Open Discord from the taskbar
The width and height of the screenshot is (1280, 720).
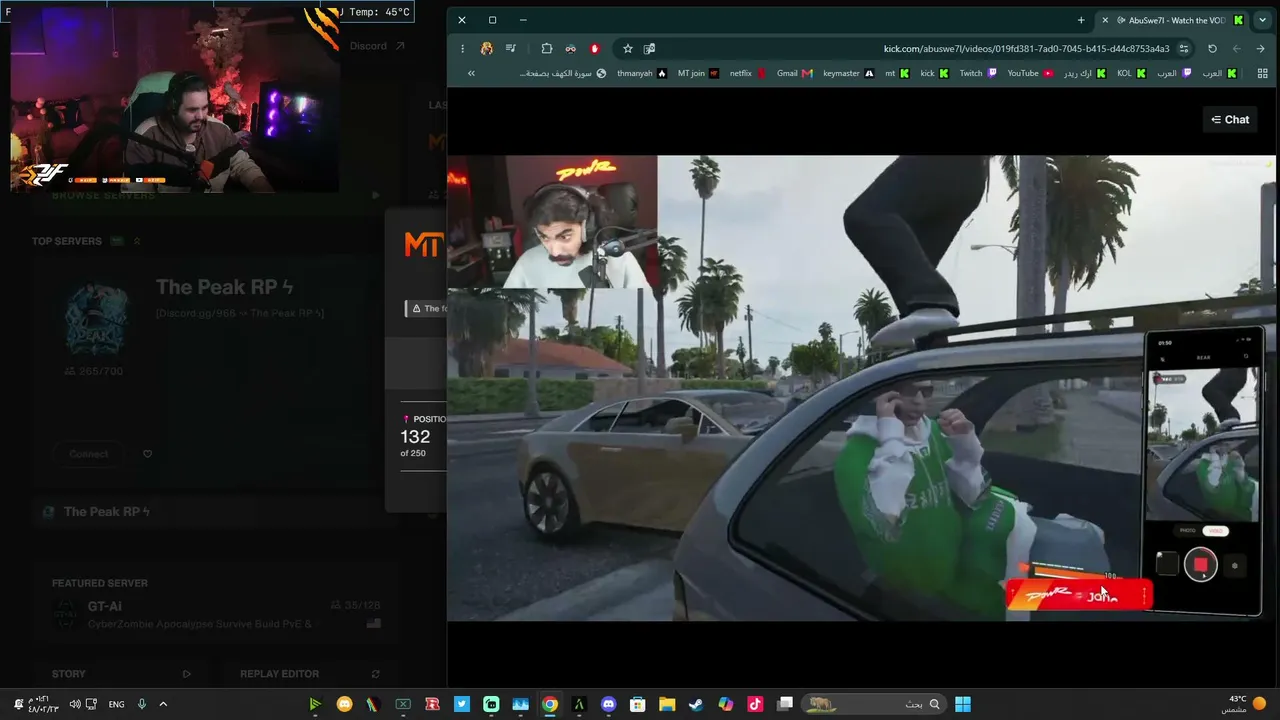click(x=608, y=704)
